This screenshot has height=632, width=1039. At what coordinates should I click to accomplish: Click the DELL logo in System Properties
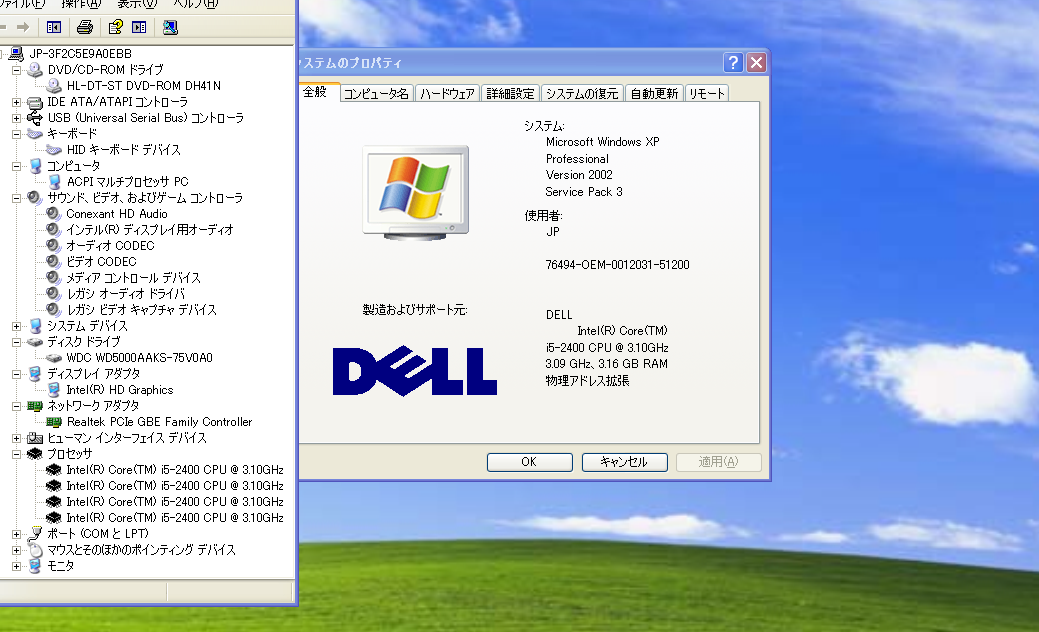coord(415,371)
